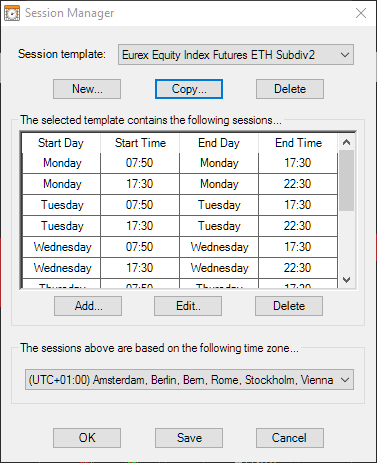Click the scroll down arrow in sessions list
Screen dimensions: 377x463
346,280
